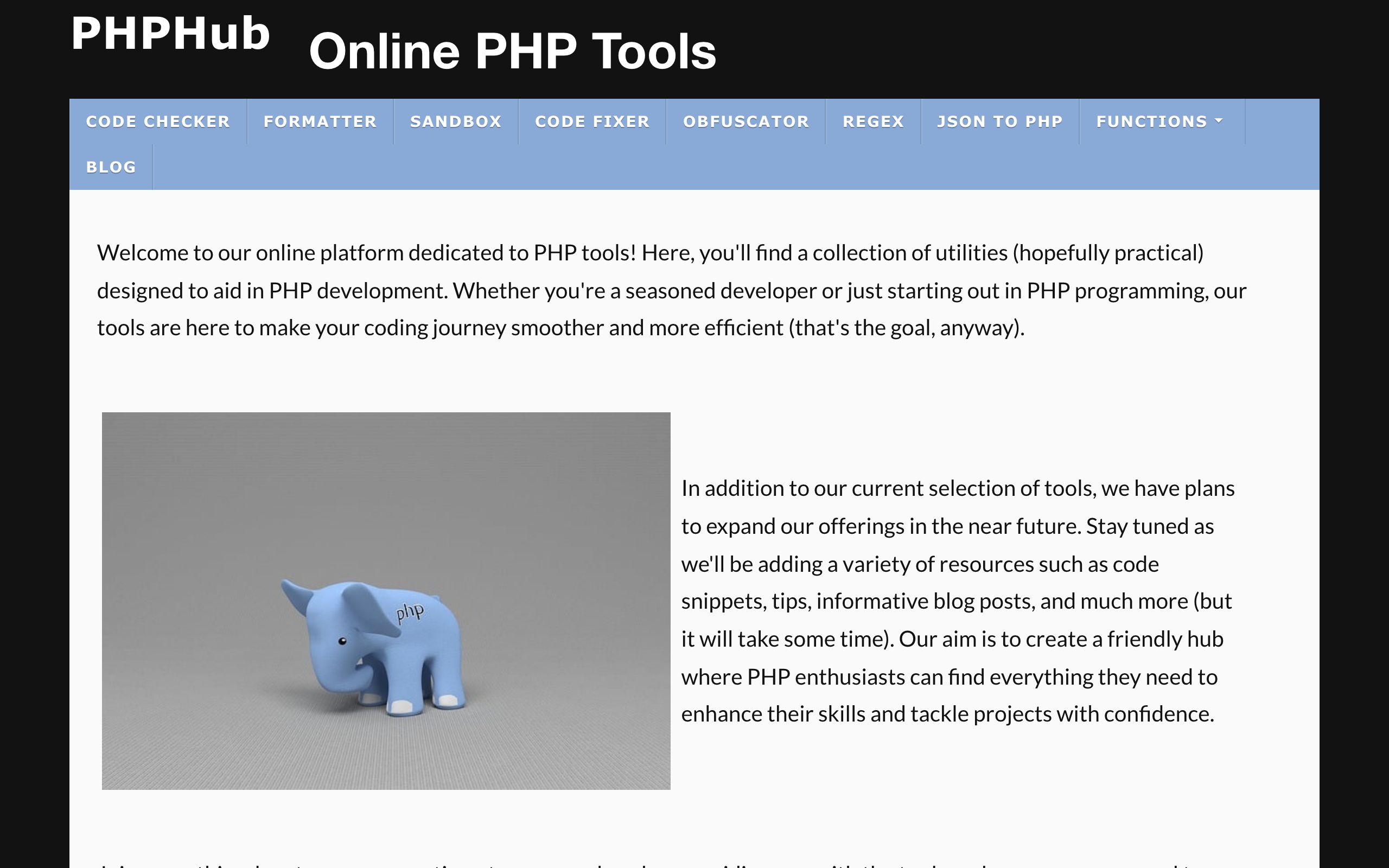This screenshot has width=1389, height=868.
Task: Open the Sandbox menu item
Action: [x=456, y=122]
